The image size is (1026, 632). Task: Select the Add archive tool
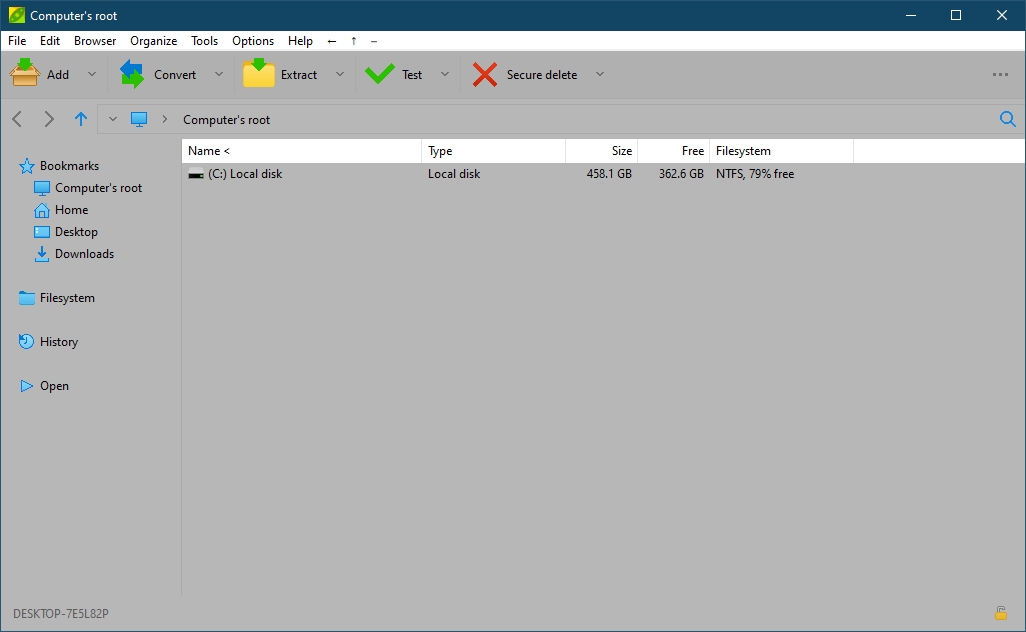[44, 74]
